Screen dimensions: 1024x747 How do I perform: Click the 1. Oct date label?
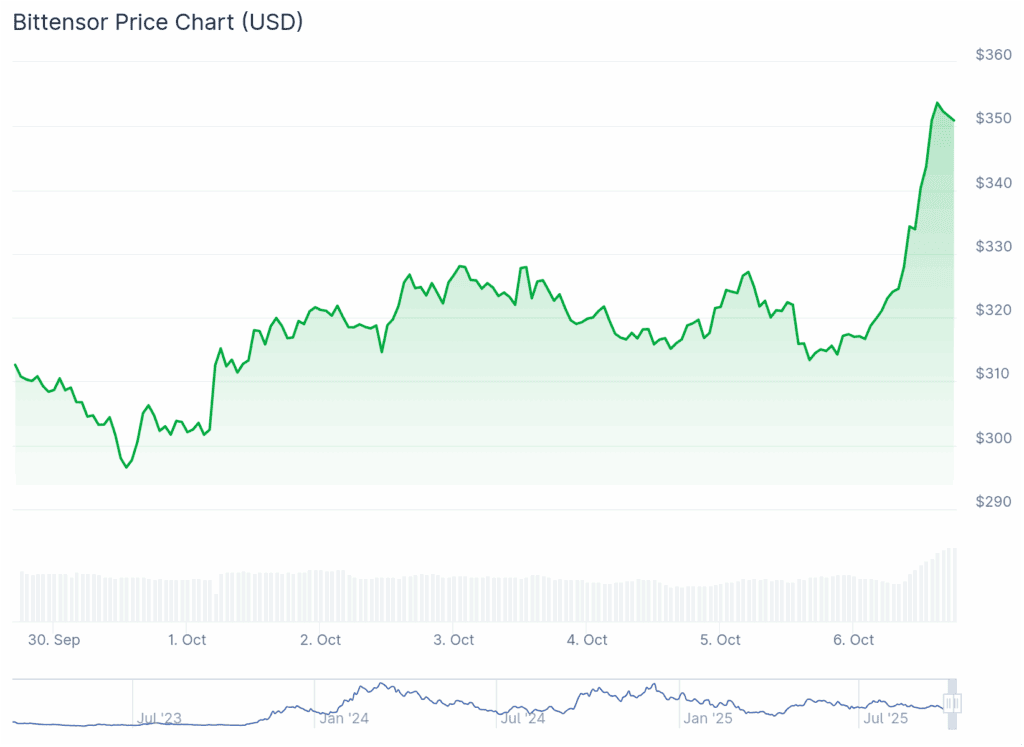(187, 640)
